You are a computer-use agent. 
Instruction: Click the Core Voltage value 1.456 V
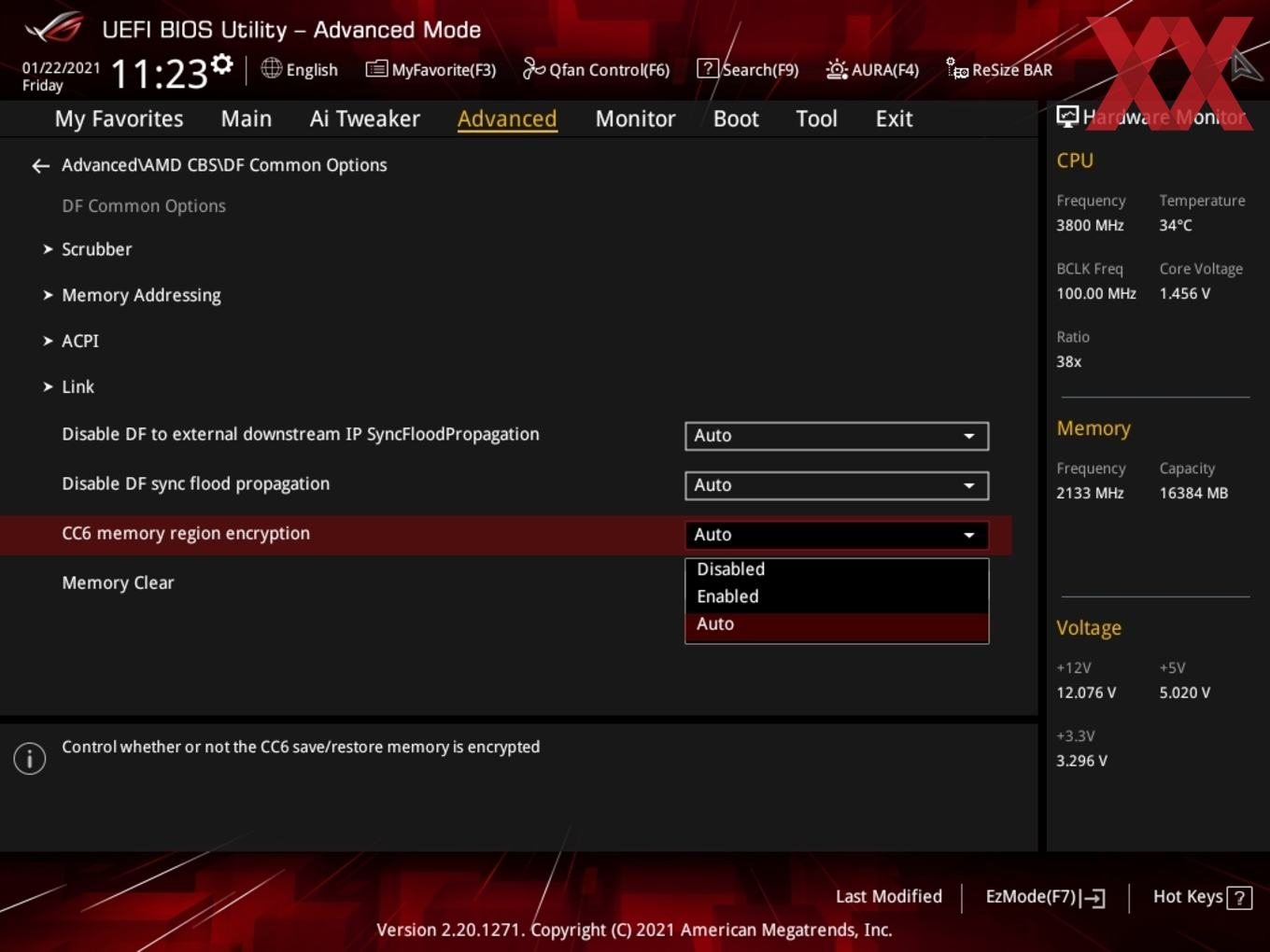pos(1185,293)
